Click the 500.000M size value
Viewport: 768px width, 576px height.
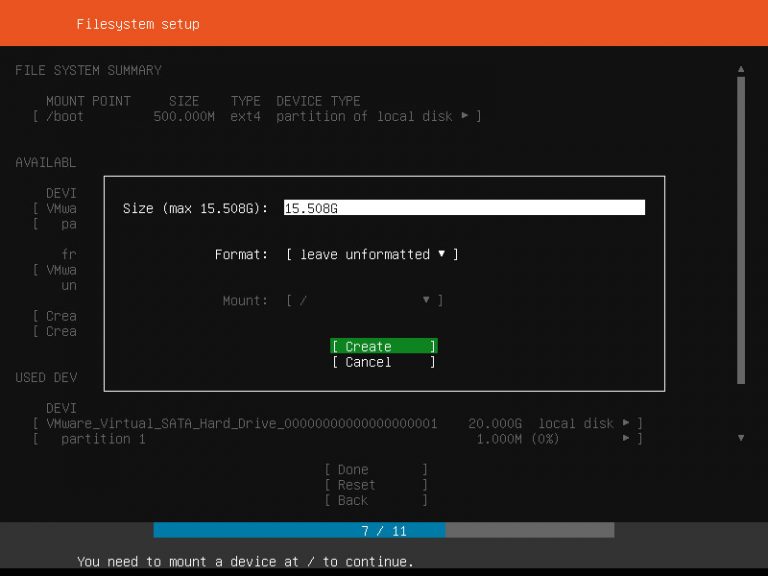(x=184, y=117)
